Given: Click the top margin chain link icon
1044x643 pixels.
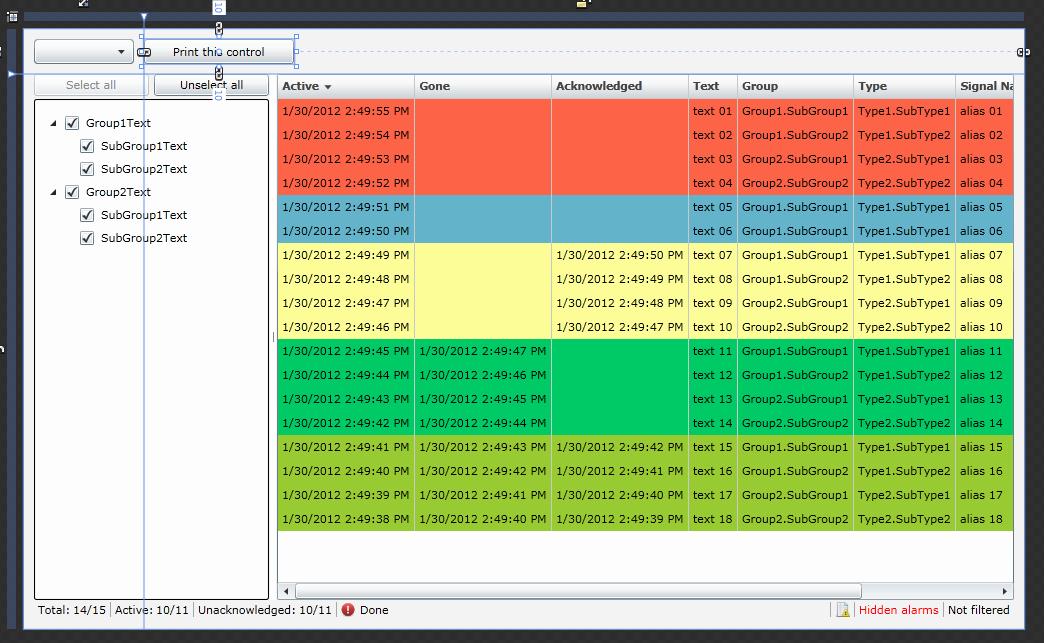Looking at the screenshot, I should point(218,29).
